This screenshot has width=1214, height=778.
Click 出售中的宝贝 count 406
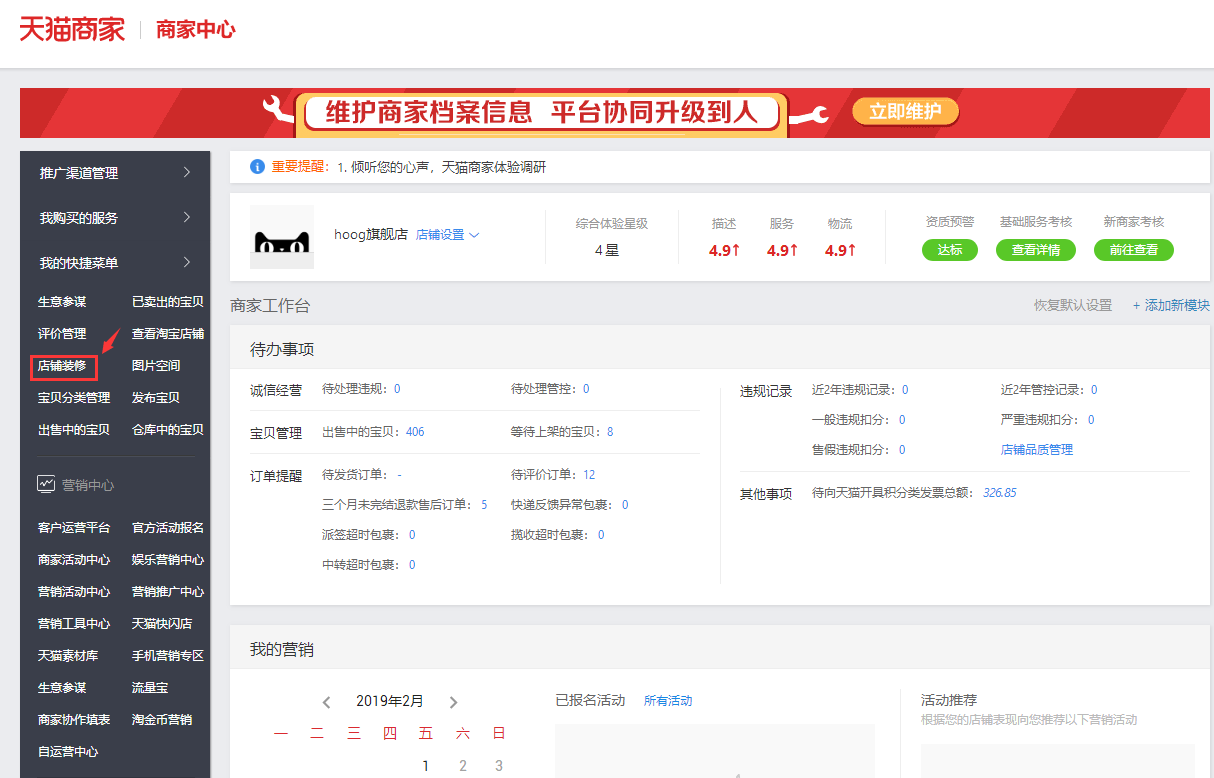pos(415,432)
